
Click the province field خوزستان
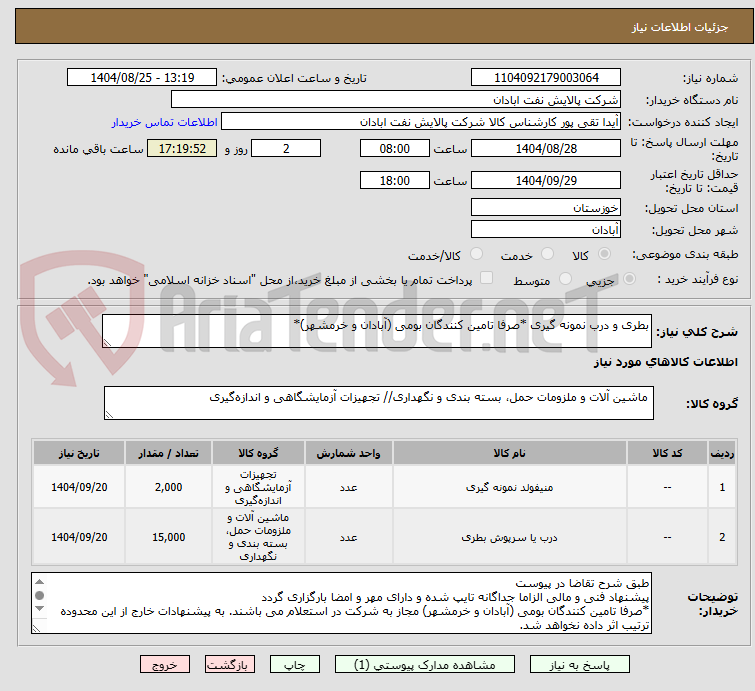click(x=546, y=208)
